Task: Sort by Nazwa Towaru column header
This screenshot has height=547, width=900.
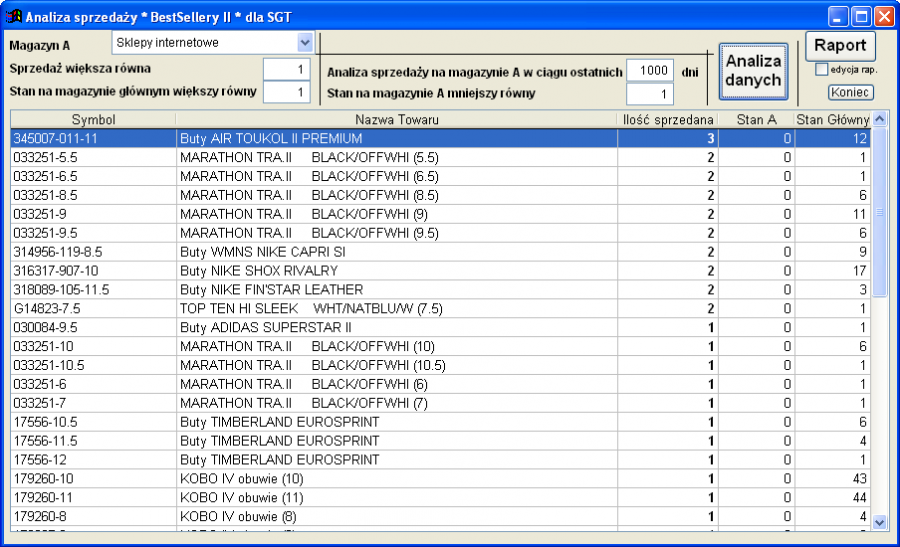Action: click(x=397, y=119)
